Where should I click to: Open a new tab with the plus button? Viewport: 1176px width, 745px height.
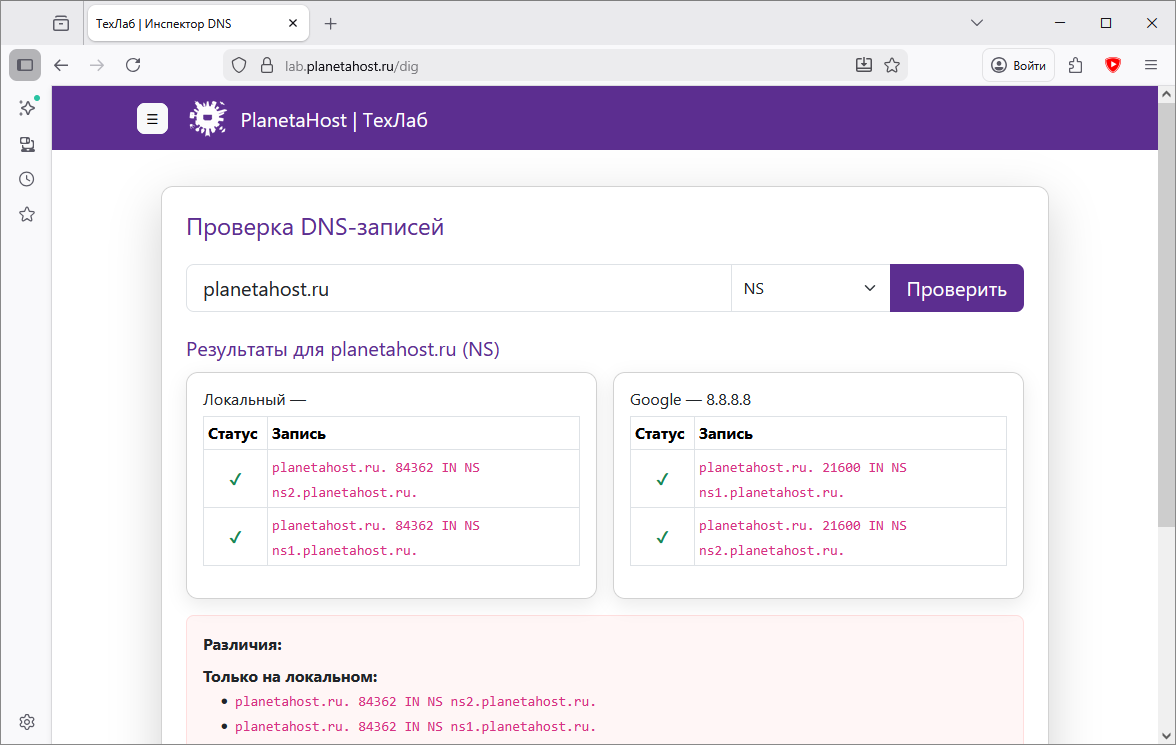[331, 24]
